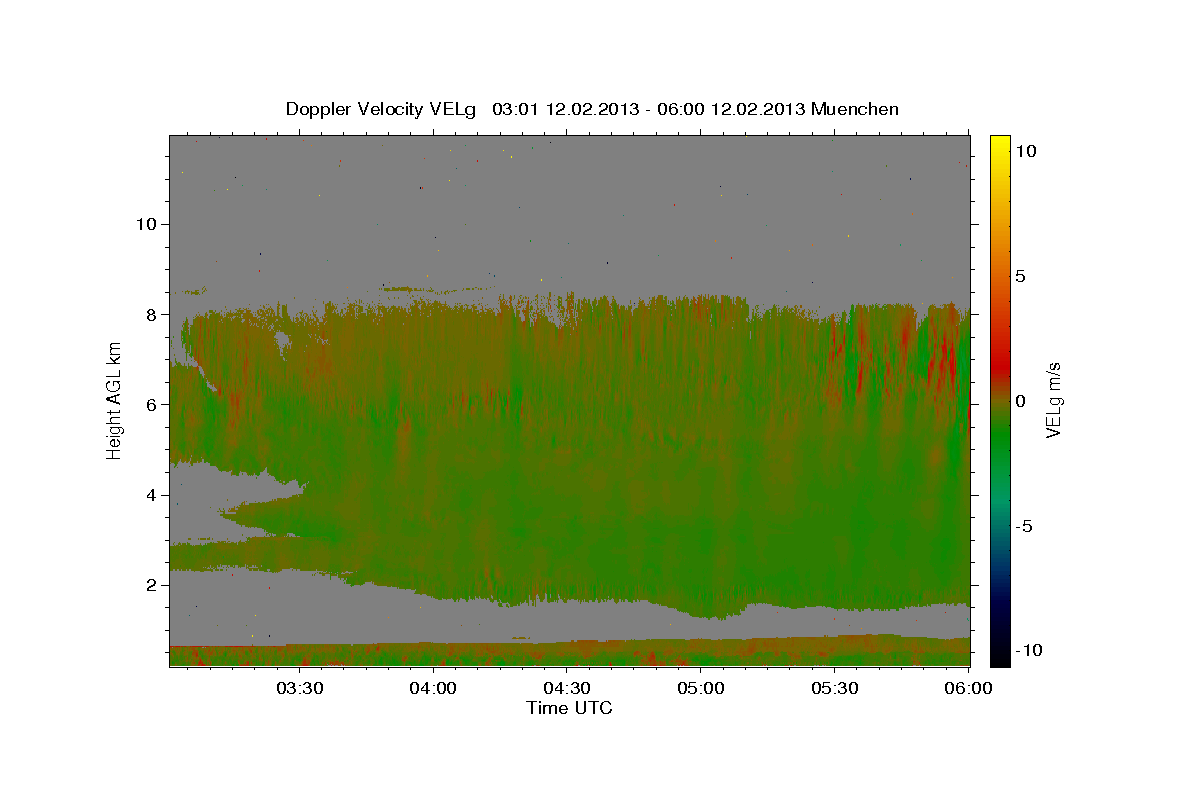
Task: Click the 06:00 time tick label
Action: tap(968, 689)
